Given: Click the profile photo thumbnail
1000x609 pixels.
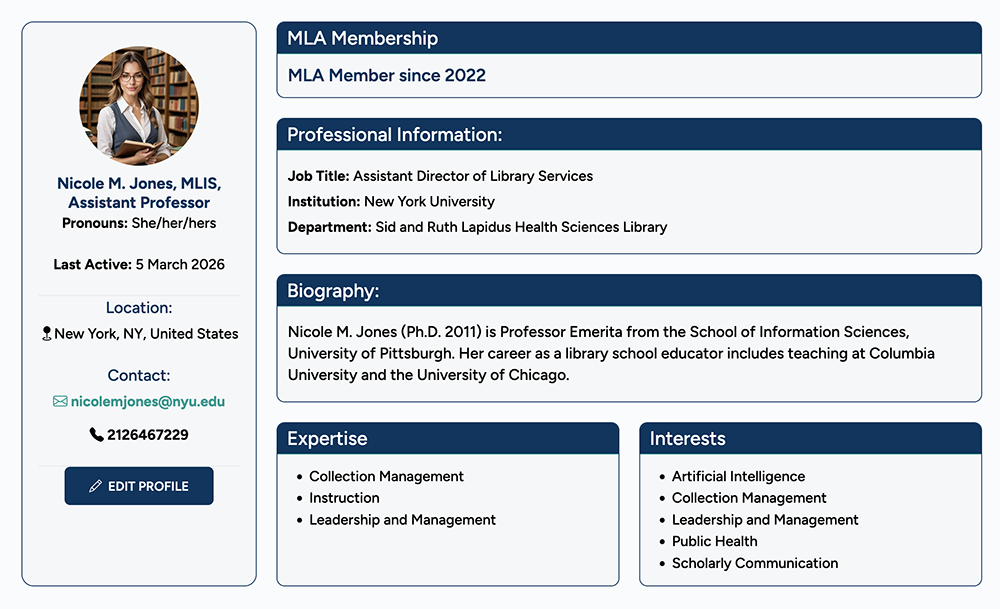Looking at the screenshot, I should tap(139, 105).
